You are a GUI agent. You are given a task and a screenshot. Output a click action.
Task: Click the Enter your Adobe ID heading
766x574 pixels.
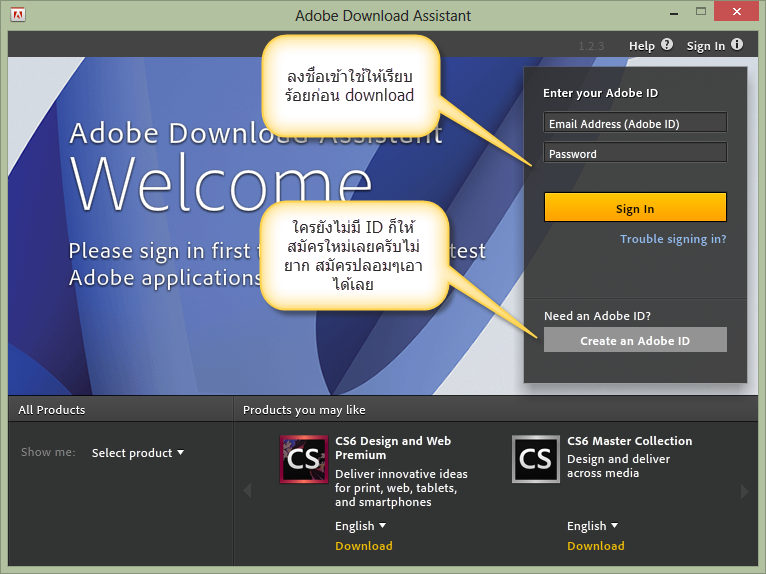pyautogui.click(x=600, y=93)
